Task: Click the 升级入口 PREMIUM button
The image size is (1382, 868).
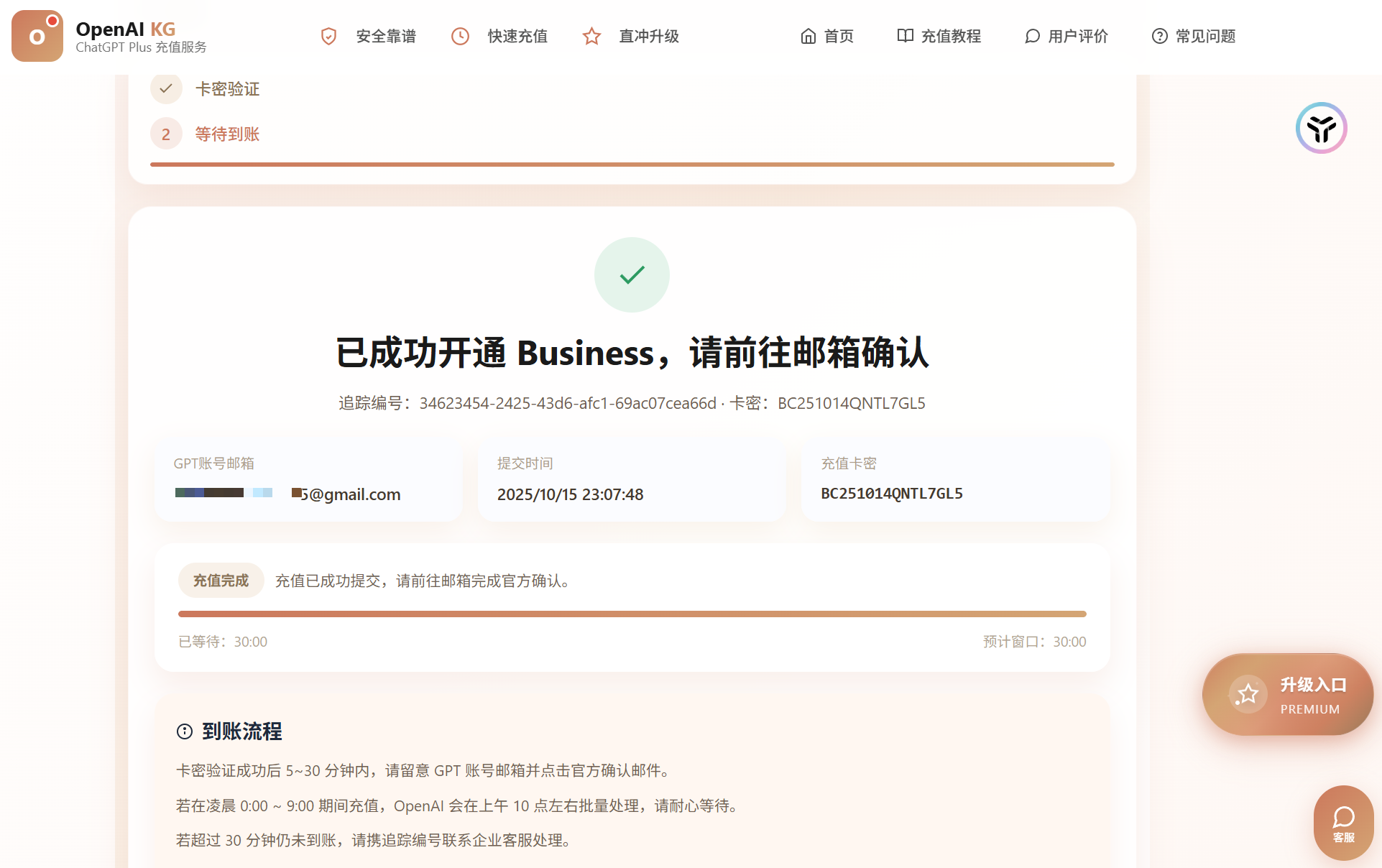Action: (x=1287, y=694)
